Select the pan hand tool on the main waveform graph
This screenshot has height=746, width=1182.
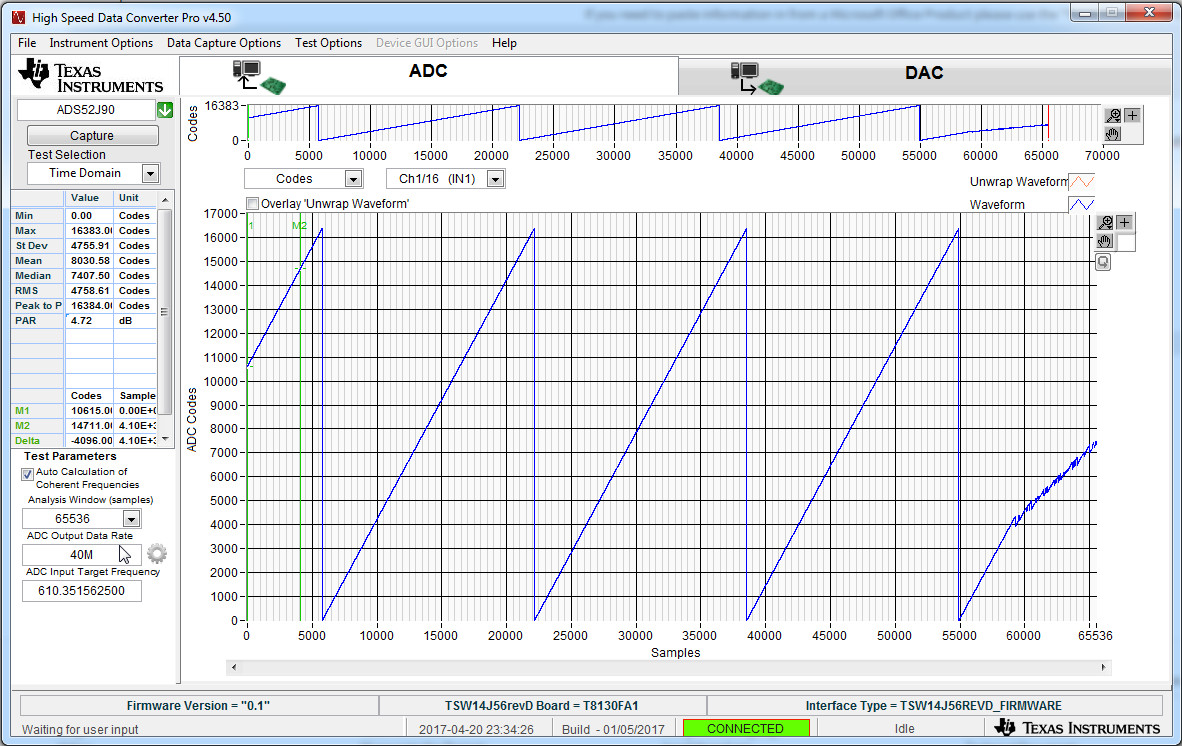pos(1105,242)
